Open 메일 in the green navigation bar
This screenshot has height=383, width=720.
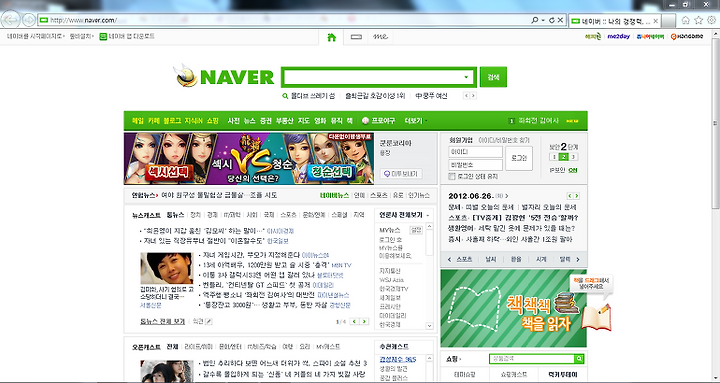coord(138,121)
